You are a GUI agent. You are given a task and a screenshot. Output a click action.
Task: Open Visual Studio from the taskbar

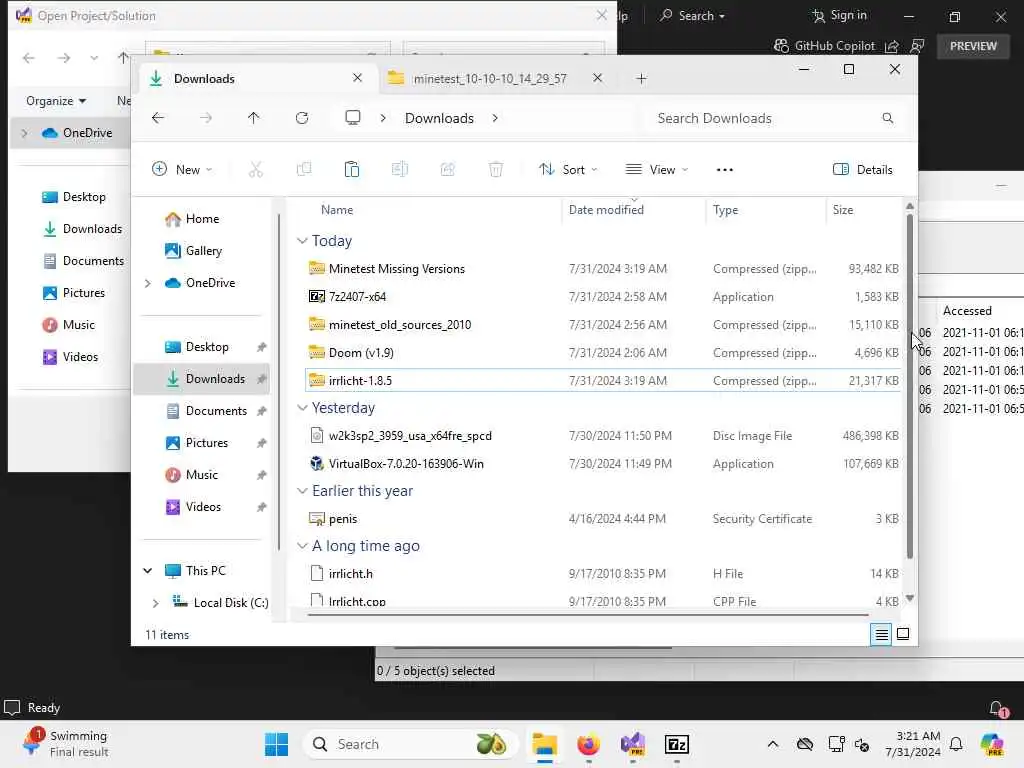(x=633, y=744)
